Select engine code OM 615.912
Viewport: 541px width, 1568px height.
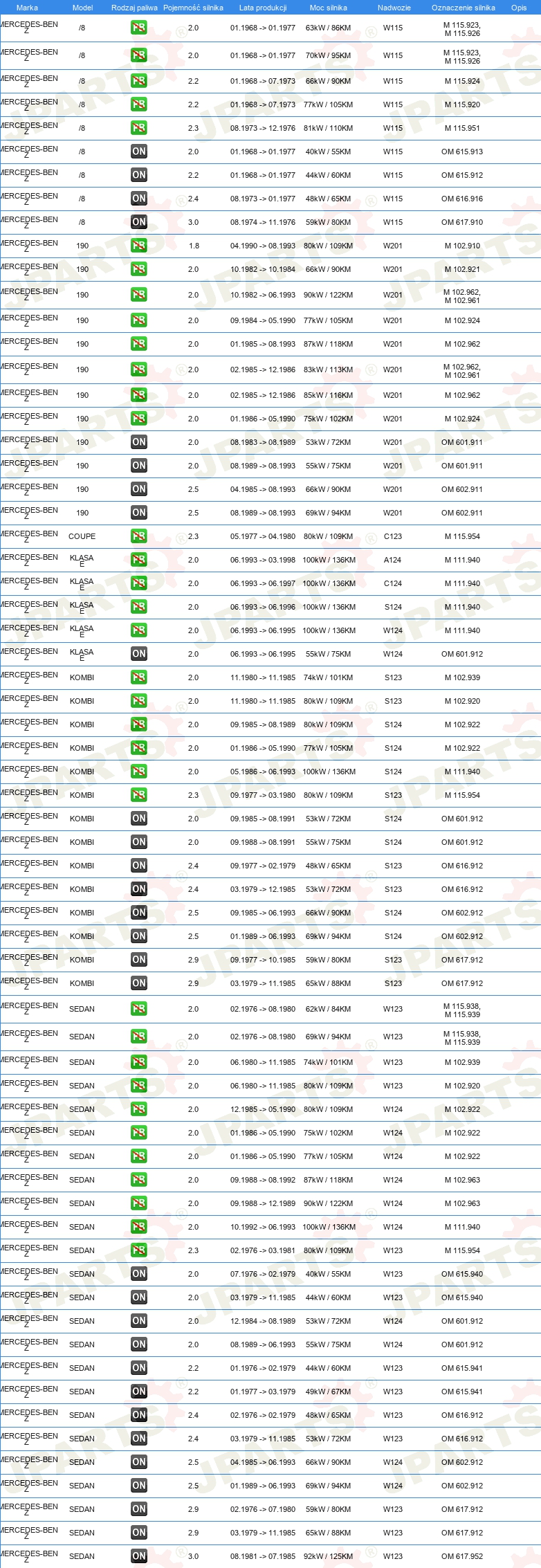tap(462, 175)
